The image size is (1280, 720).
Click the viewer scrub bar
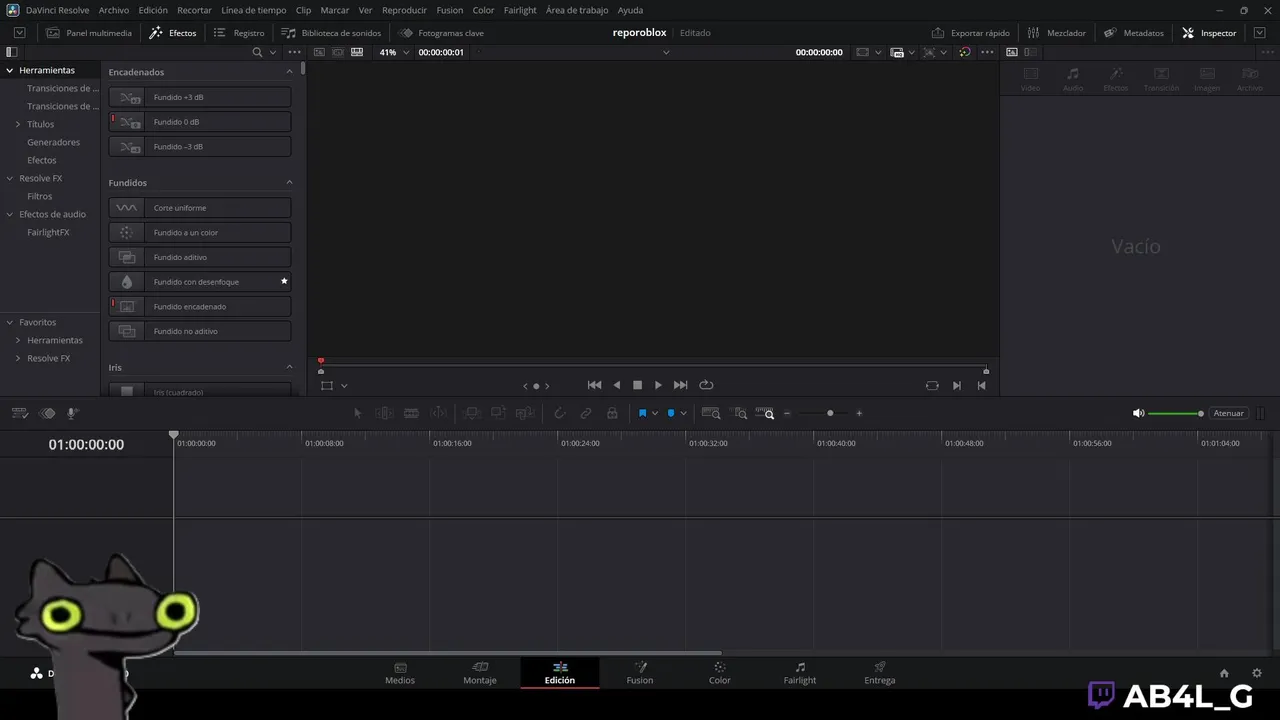[653, 367]
